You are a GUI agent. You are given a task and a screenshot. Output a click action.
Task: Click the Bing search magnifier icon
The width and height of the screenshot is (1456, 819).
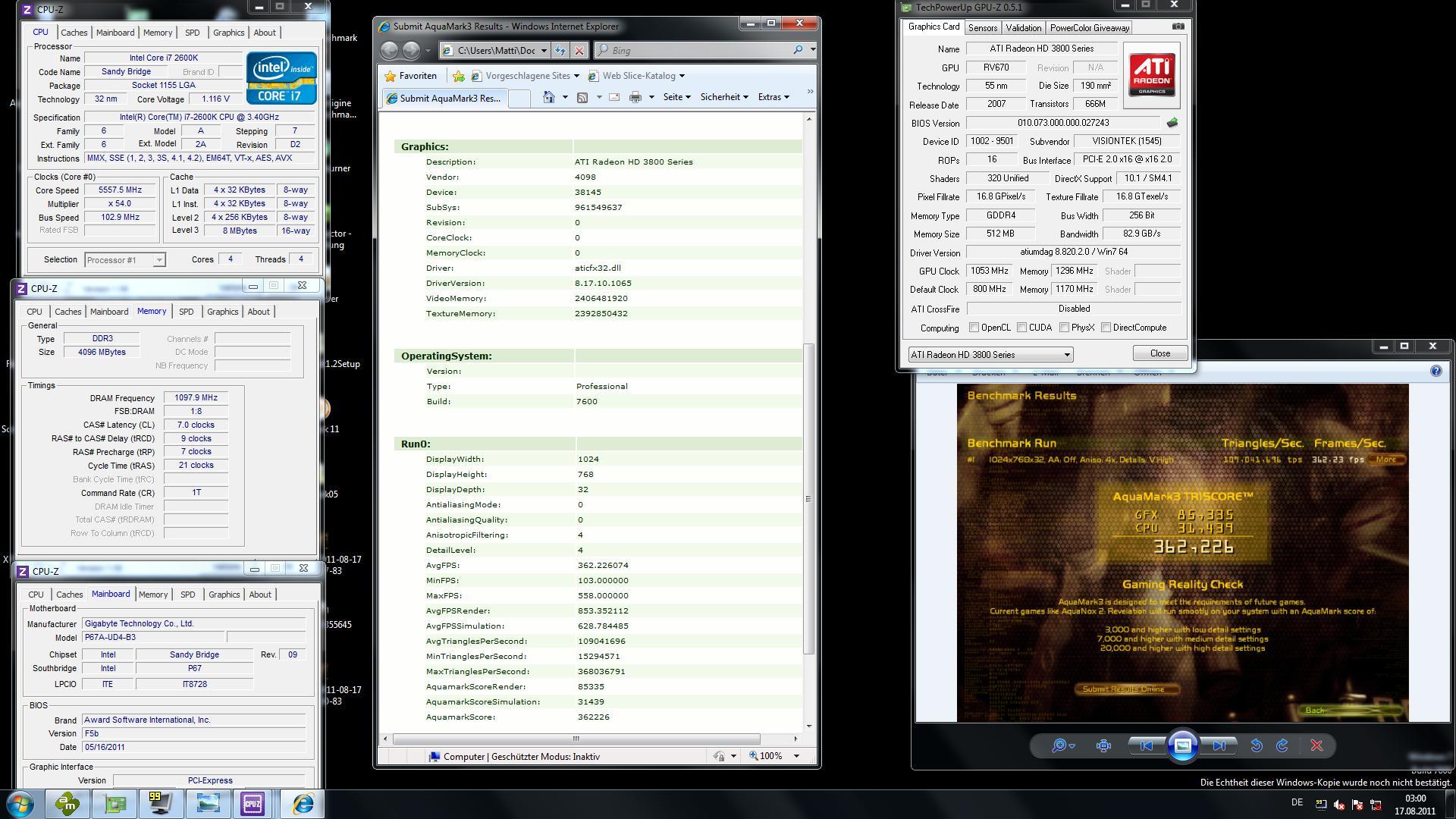click(x=798, y=50)
